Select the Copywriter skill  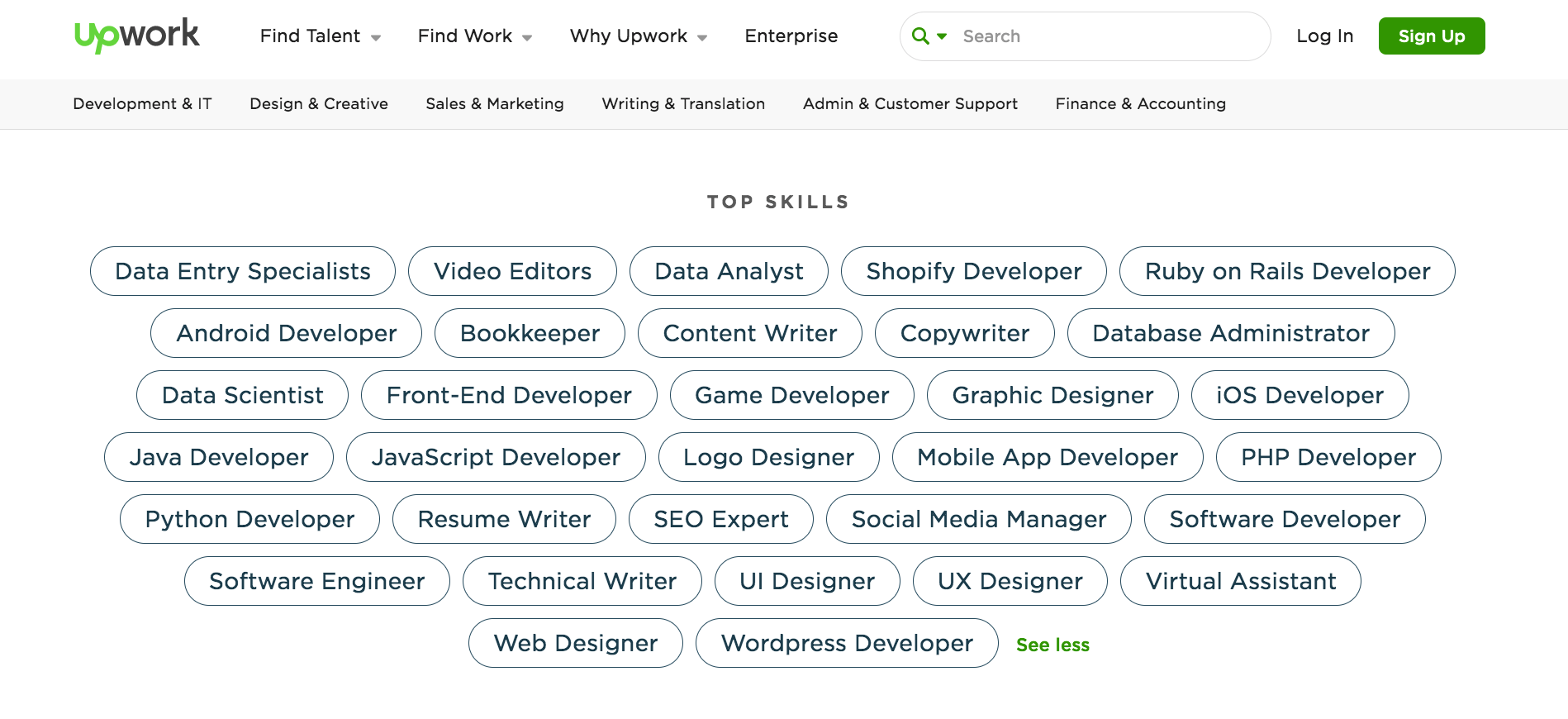(965, 333)
